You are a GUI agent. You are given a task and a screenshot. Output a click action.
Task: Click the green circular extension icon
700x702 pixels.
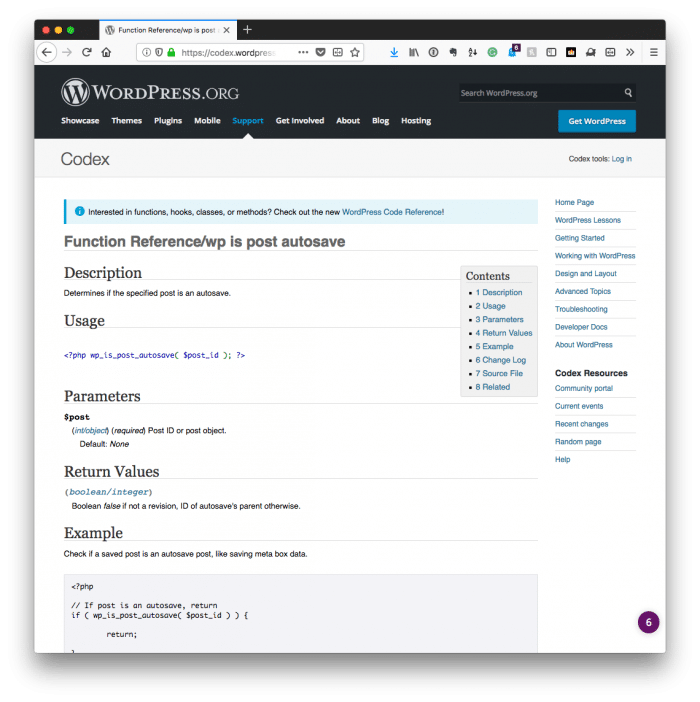(492, 52)
